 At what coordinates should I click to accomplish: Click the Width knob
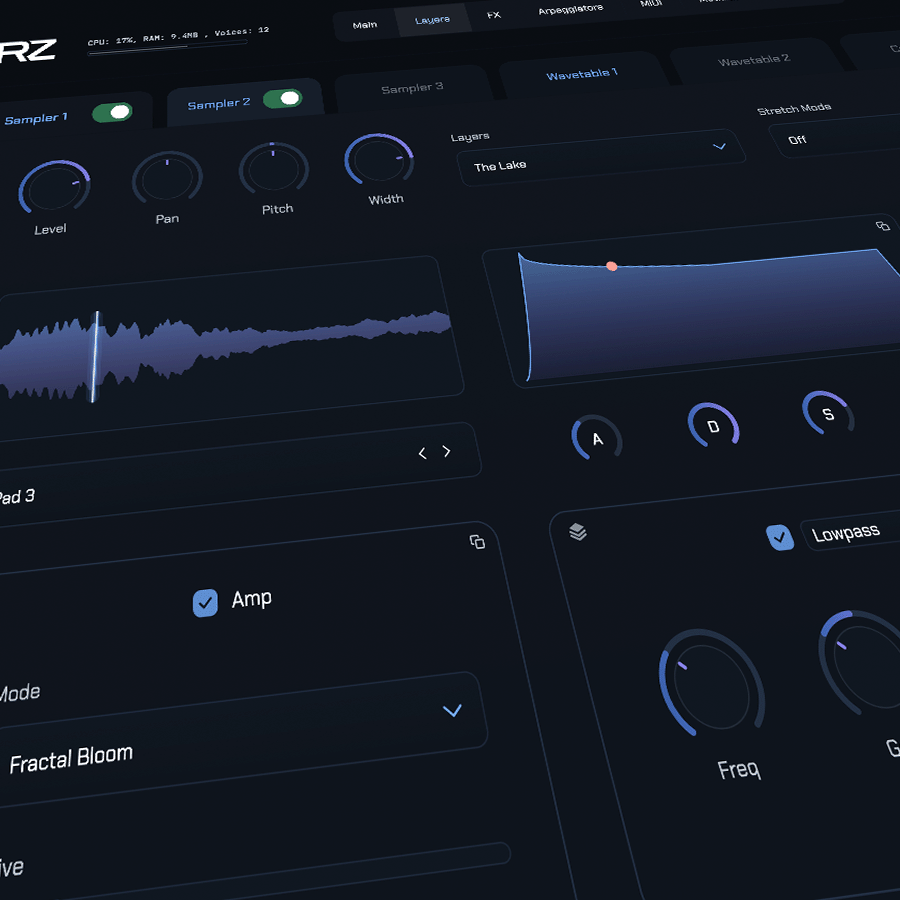coord(379,159)
